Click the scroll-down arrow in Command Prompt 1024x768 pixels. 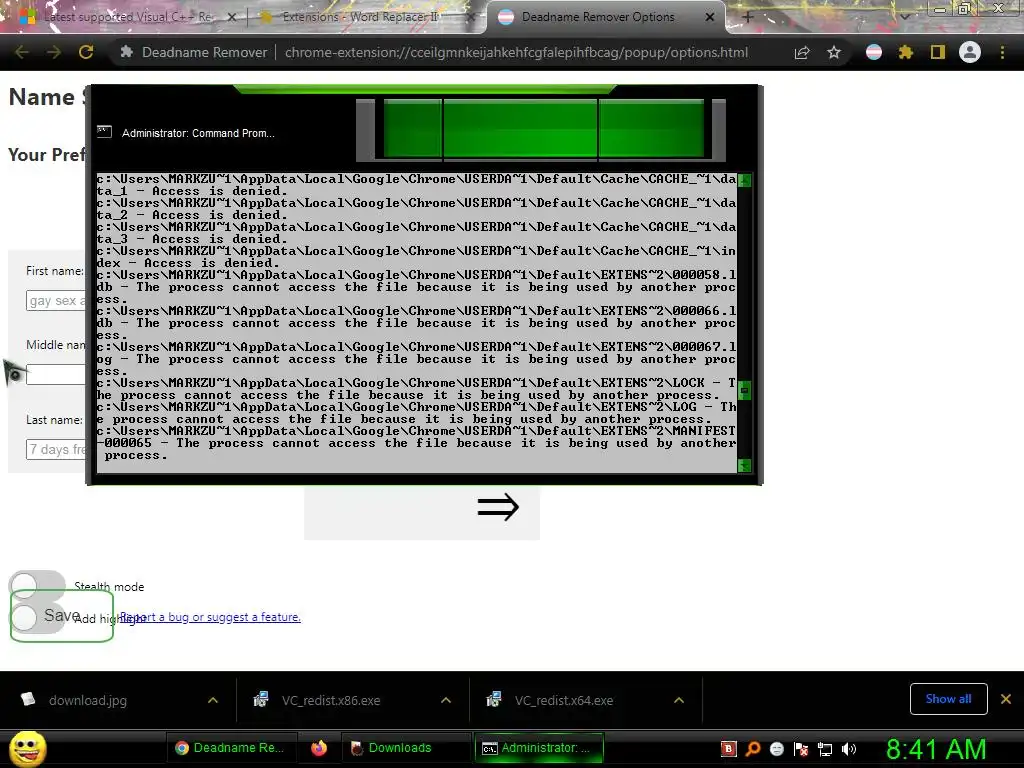[x=744, y=466]
